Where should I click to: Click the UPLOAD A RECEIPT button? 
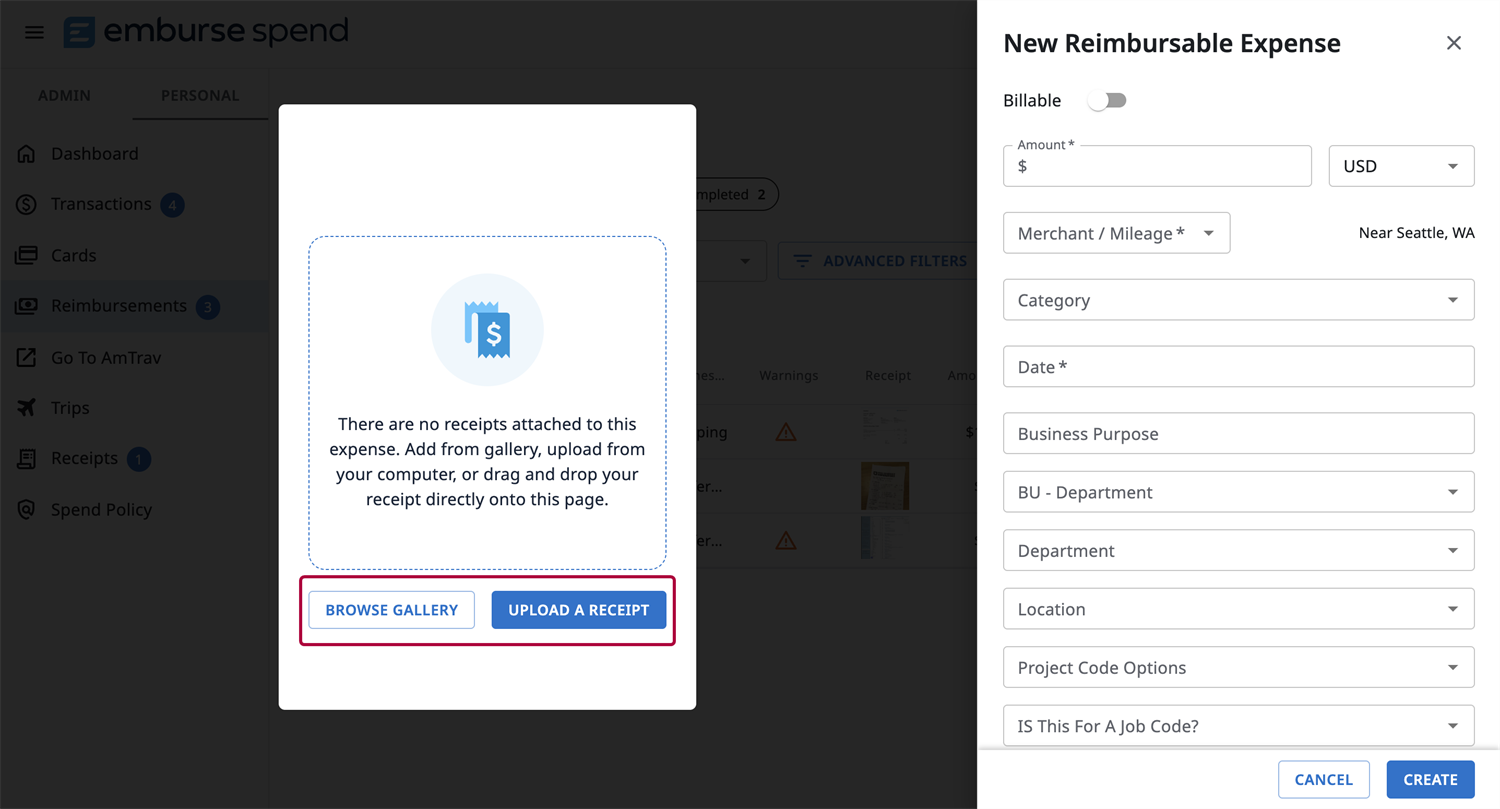click(578, 610)
